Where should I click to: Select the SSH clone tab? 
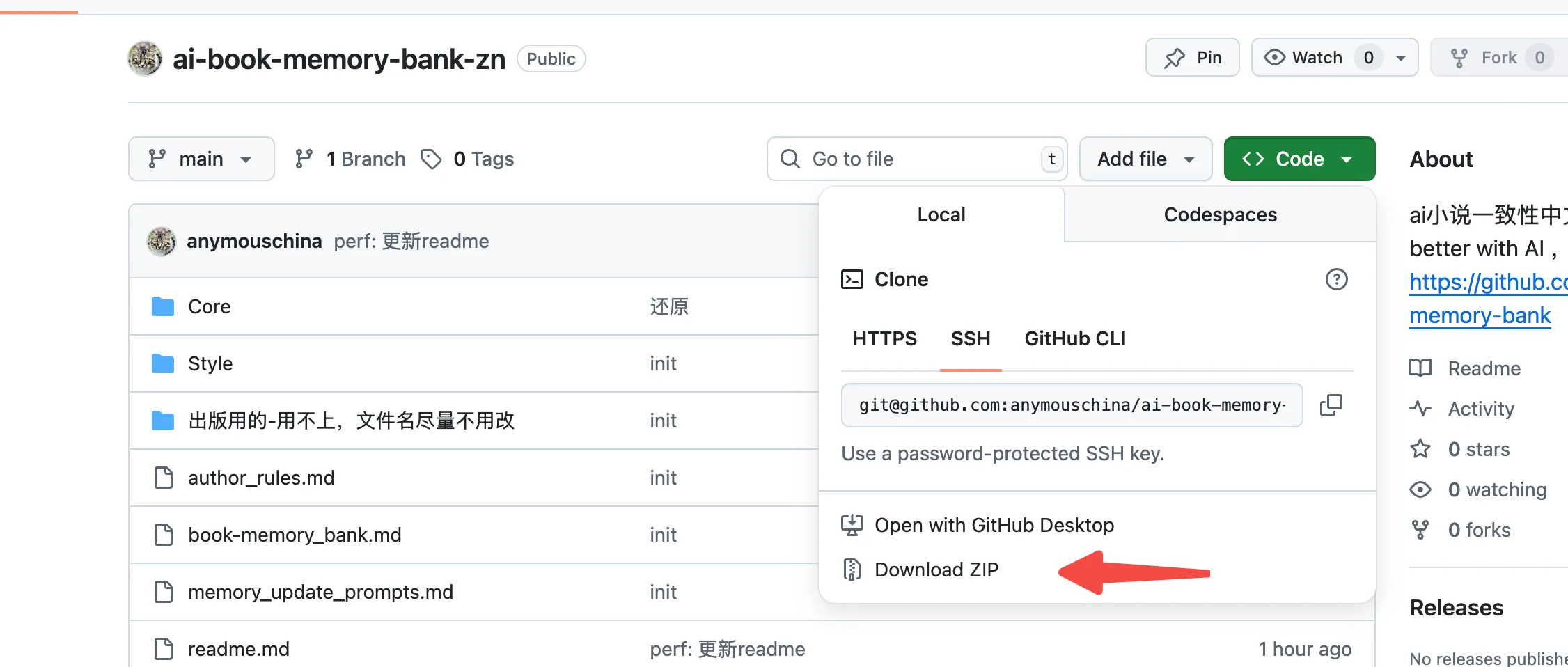(x=971, y=338)
